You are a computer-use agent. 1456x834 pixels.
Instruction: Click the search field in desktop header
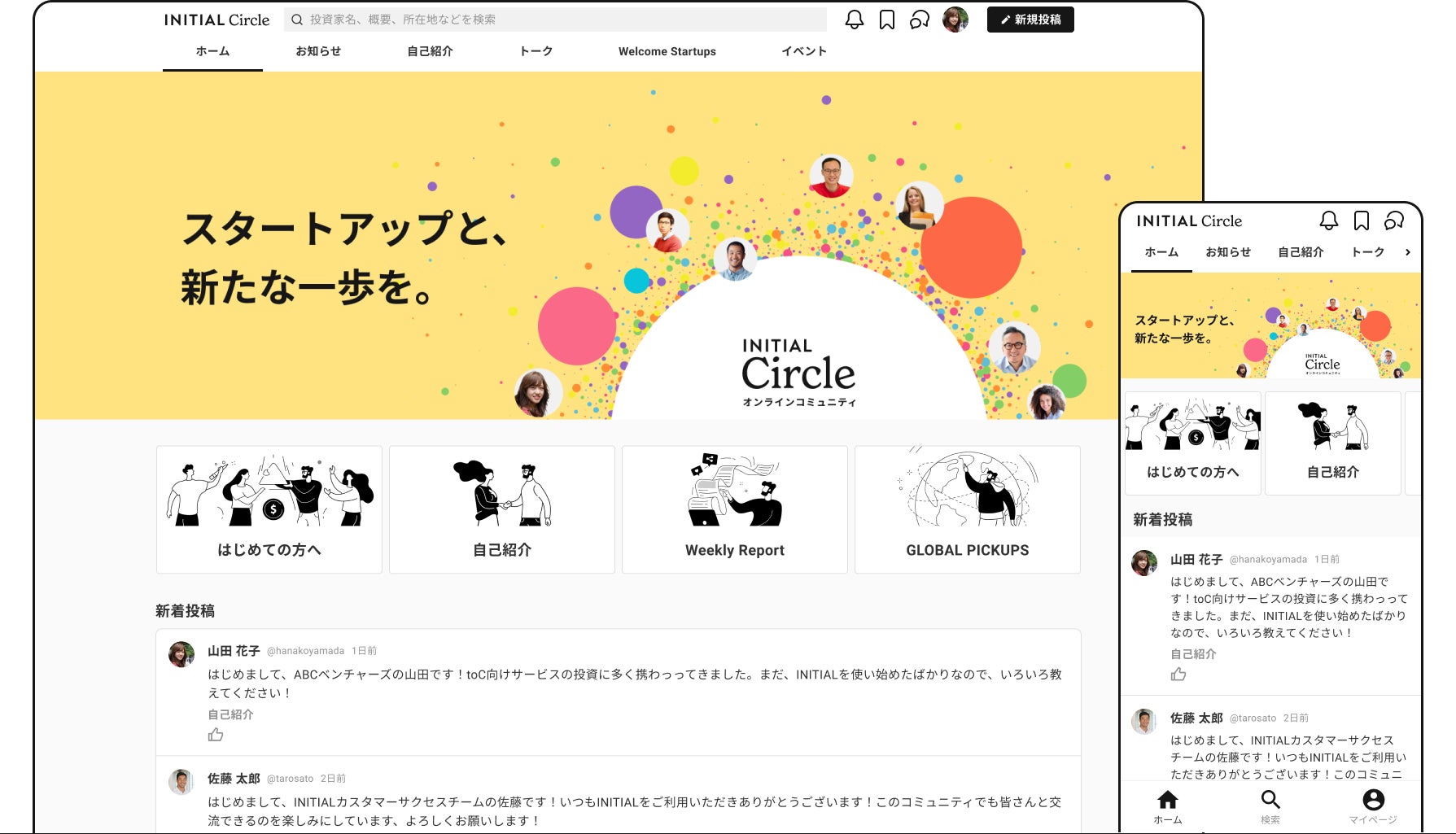pos(555,20)
